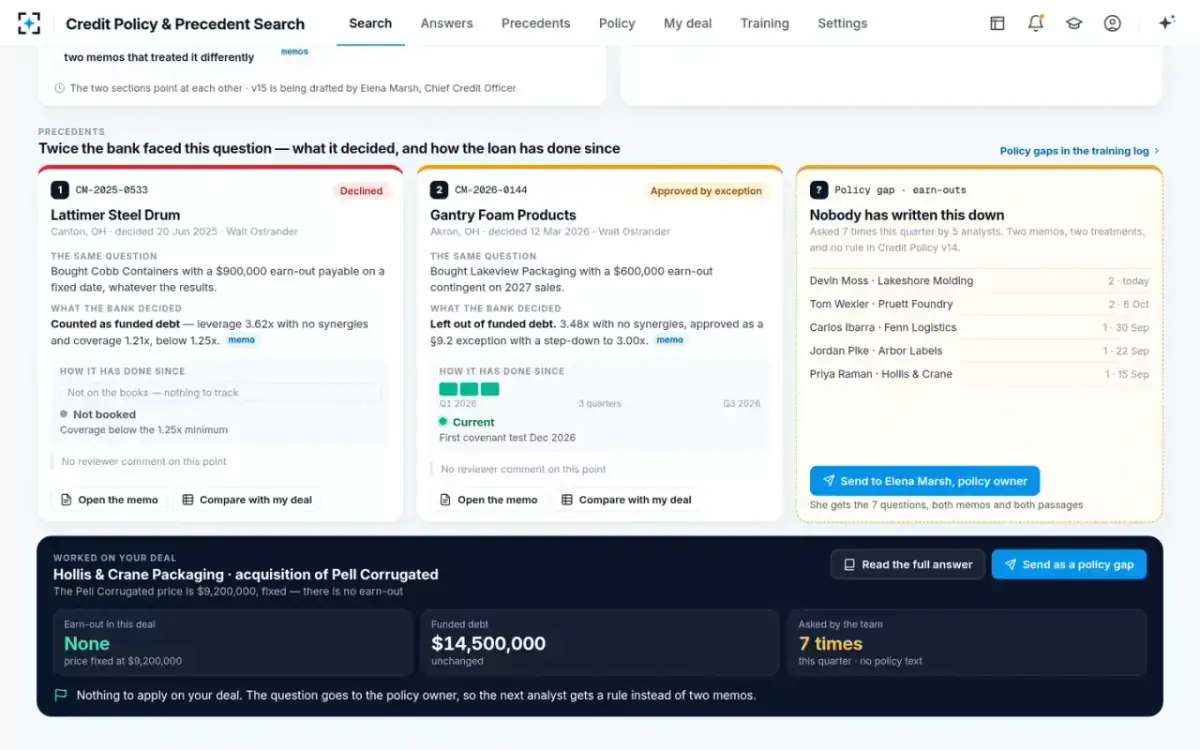This screenshot has width=1200, height=750.
Task: Click the Approved by exception badge
Action: (706, 191)
